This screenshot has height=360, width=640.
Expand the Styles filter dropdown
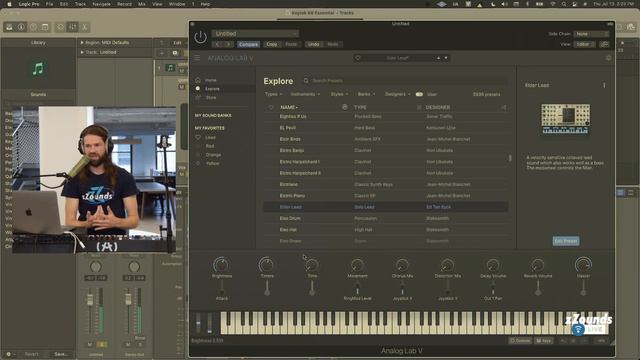pos(339,94)
